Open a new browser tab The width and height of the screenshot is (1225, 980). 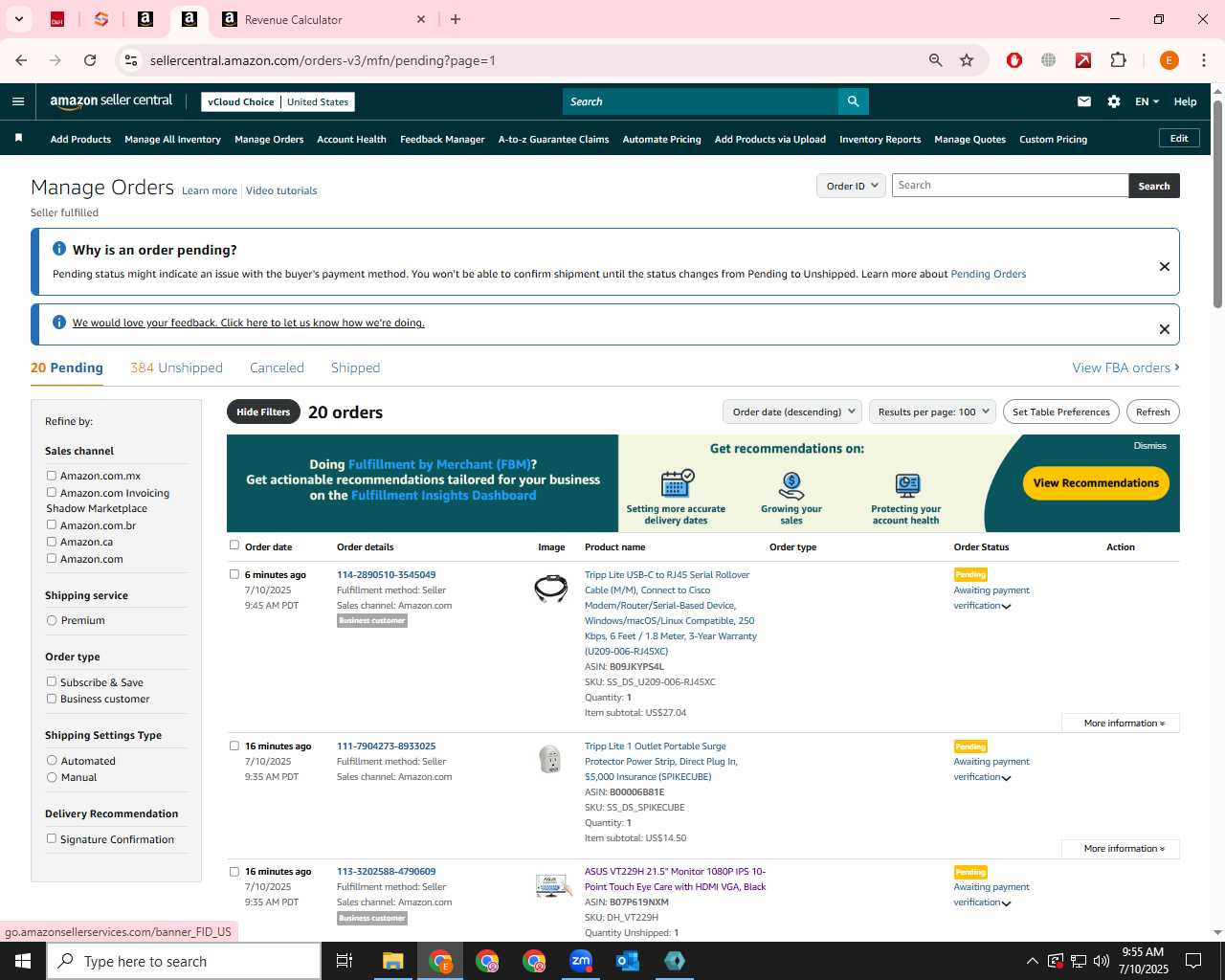(x=456, y=19)
